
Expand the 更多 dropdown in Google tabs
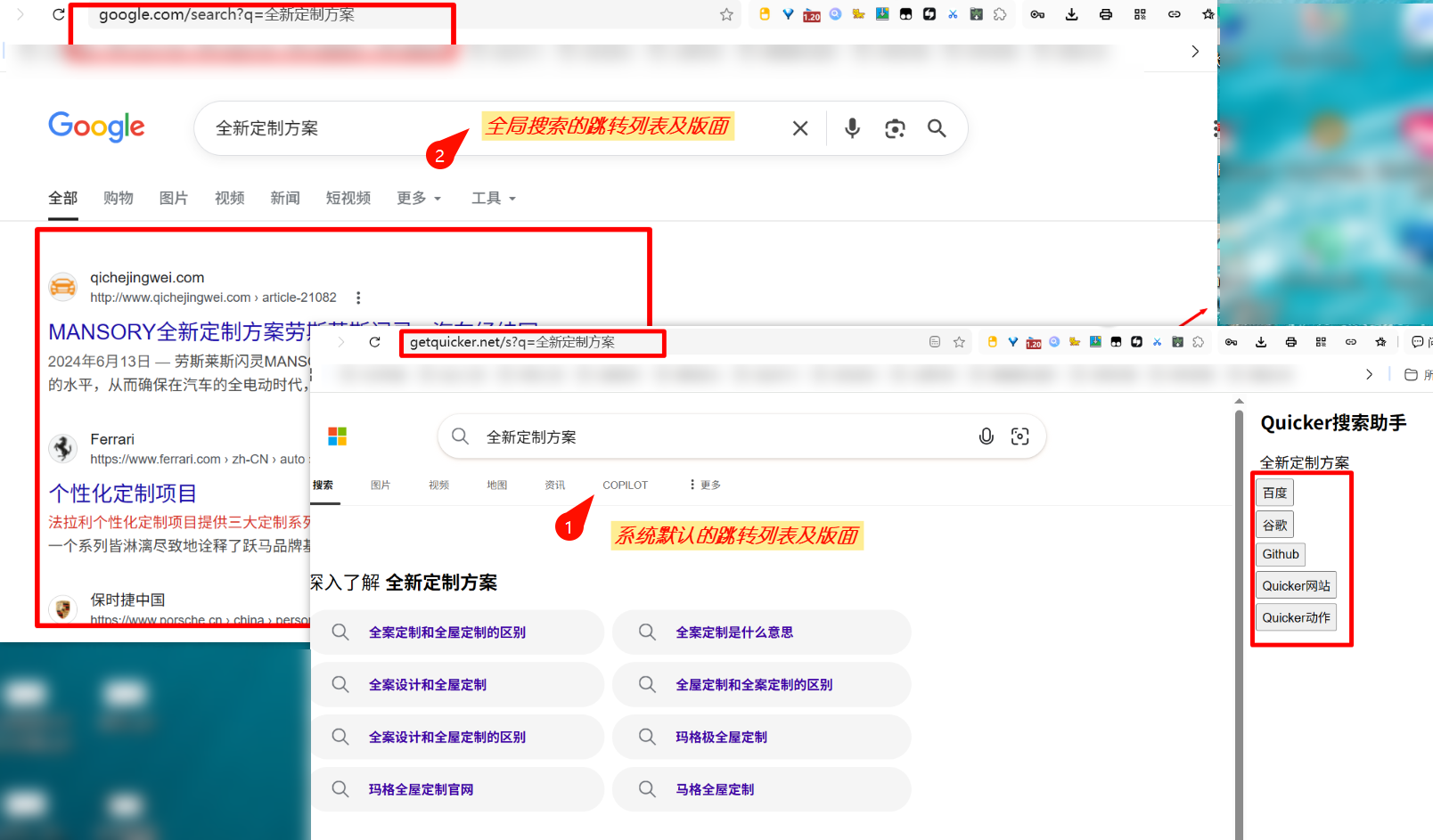click(x=419, y=198)
